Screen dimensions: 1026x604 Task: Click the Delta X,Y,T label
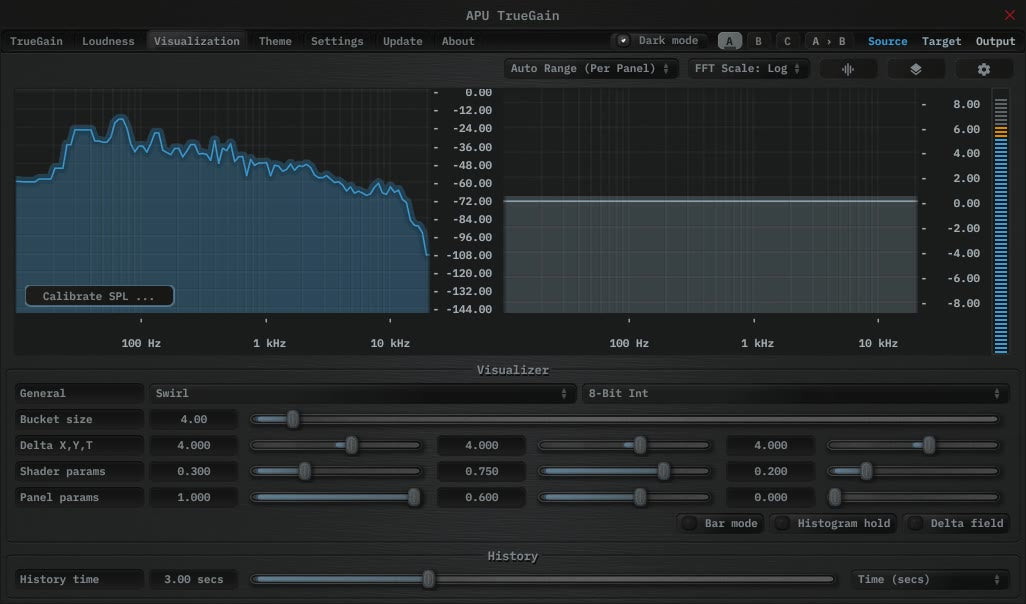pos(79,445)
